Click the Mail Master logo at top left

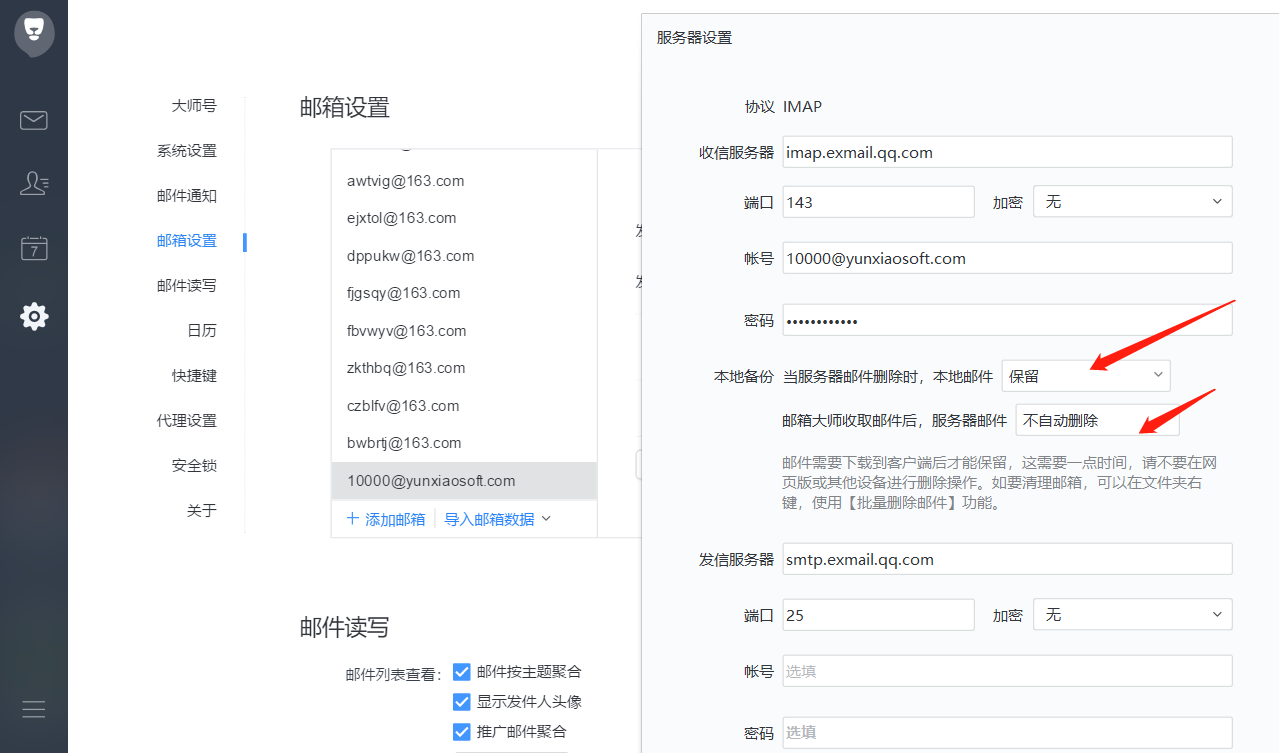point(33,32)
